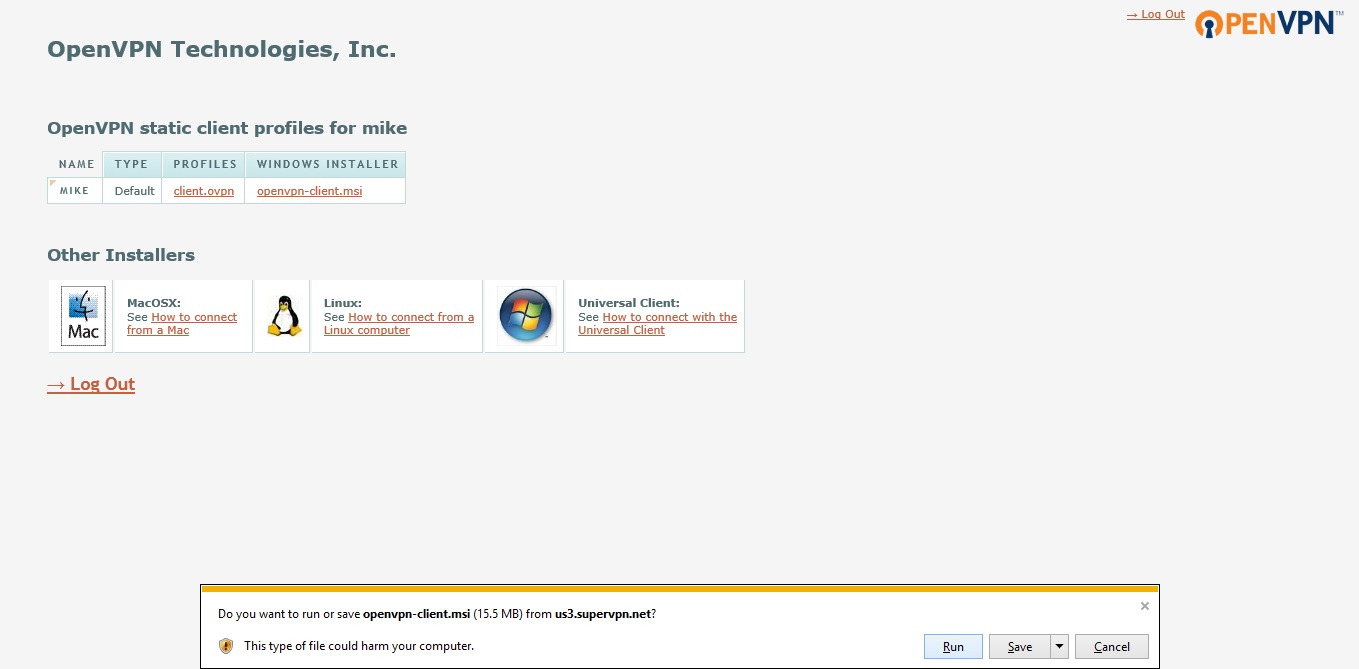This screenshot has width=1359, height=669.
Task: Click the Linux: label
Action: [343, 303]
